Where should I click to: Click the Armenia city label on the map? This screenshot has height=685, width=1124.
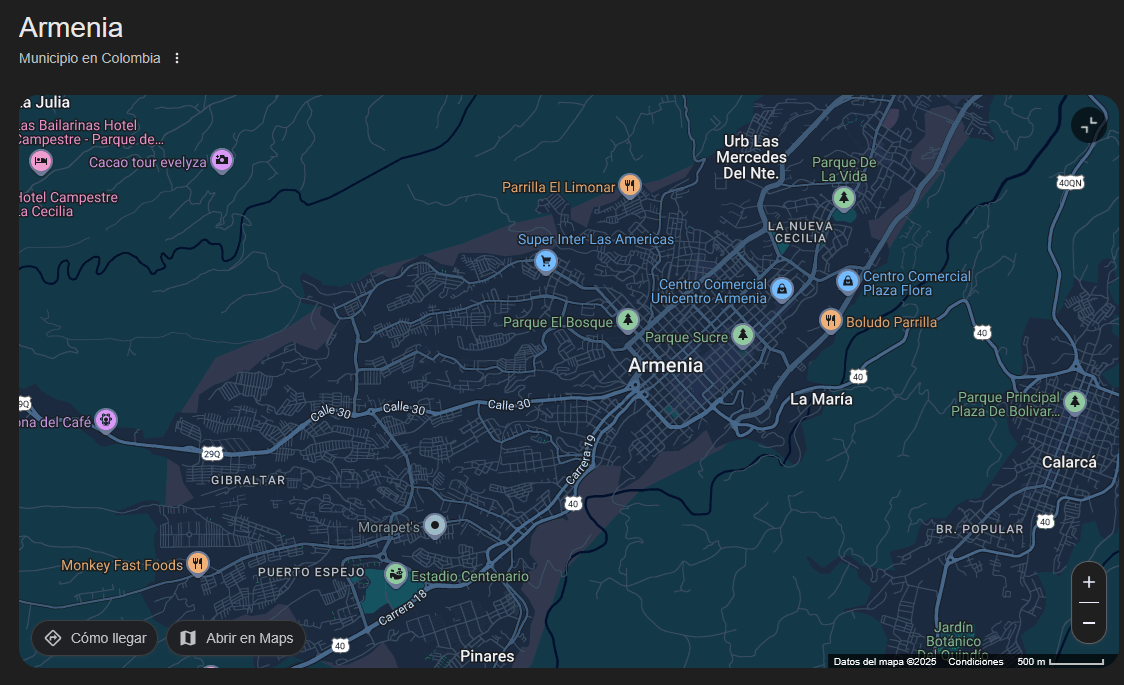pos(665,365)
